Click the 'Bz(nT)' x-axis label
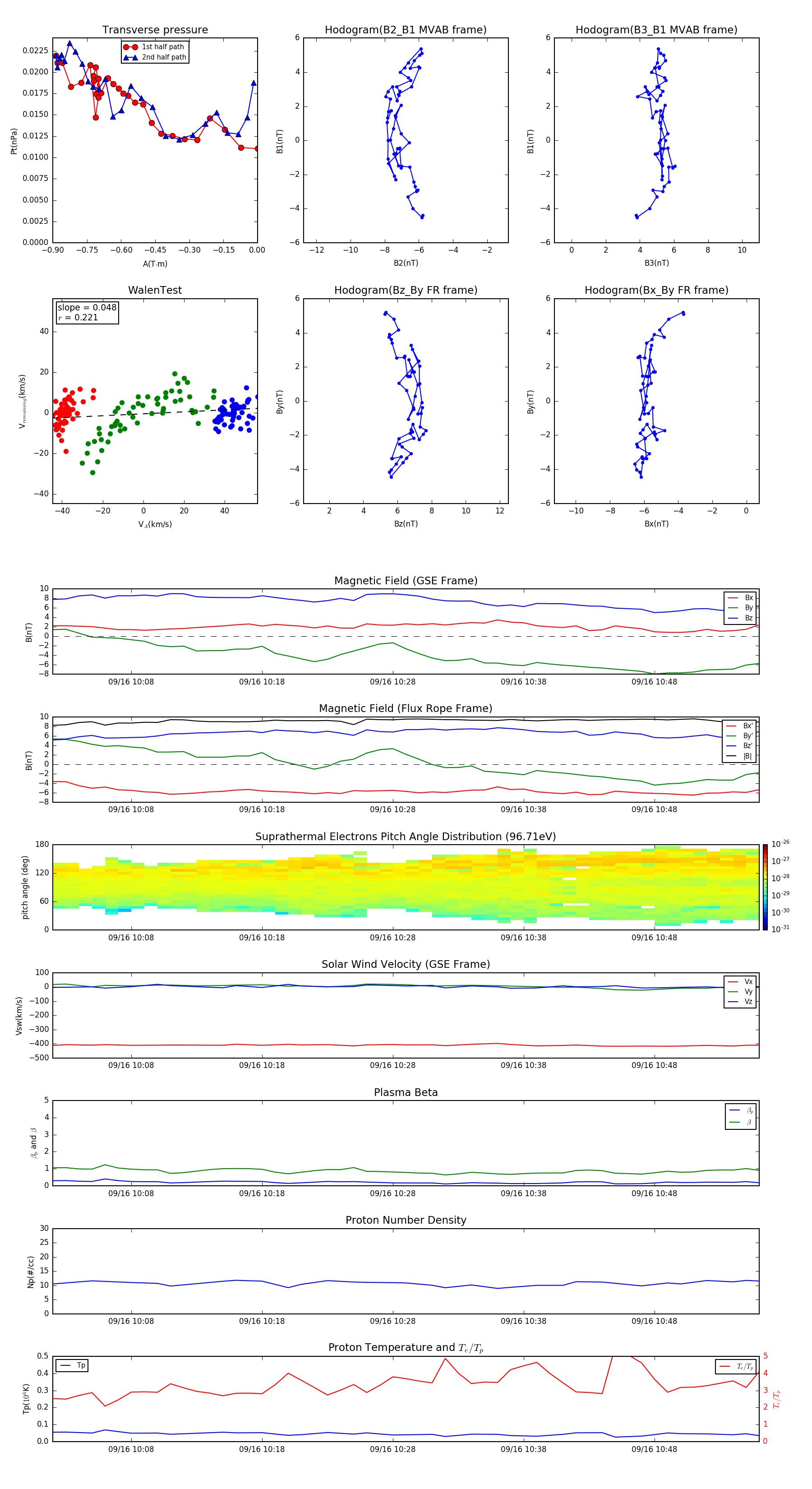Viewport: 812px width, 1489px height. point(406,524)
